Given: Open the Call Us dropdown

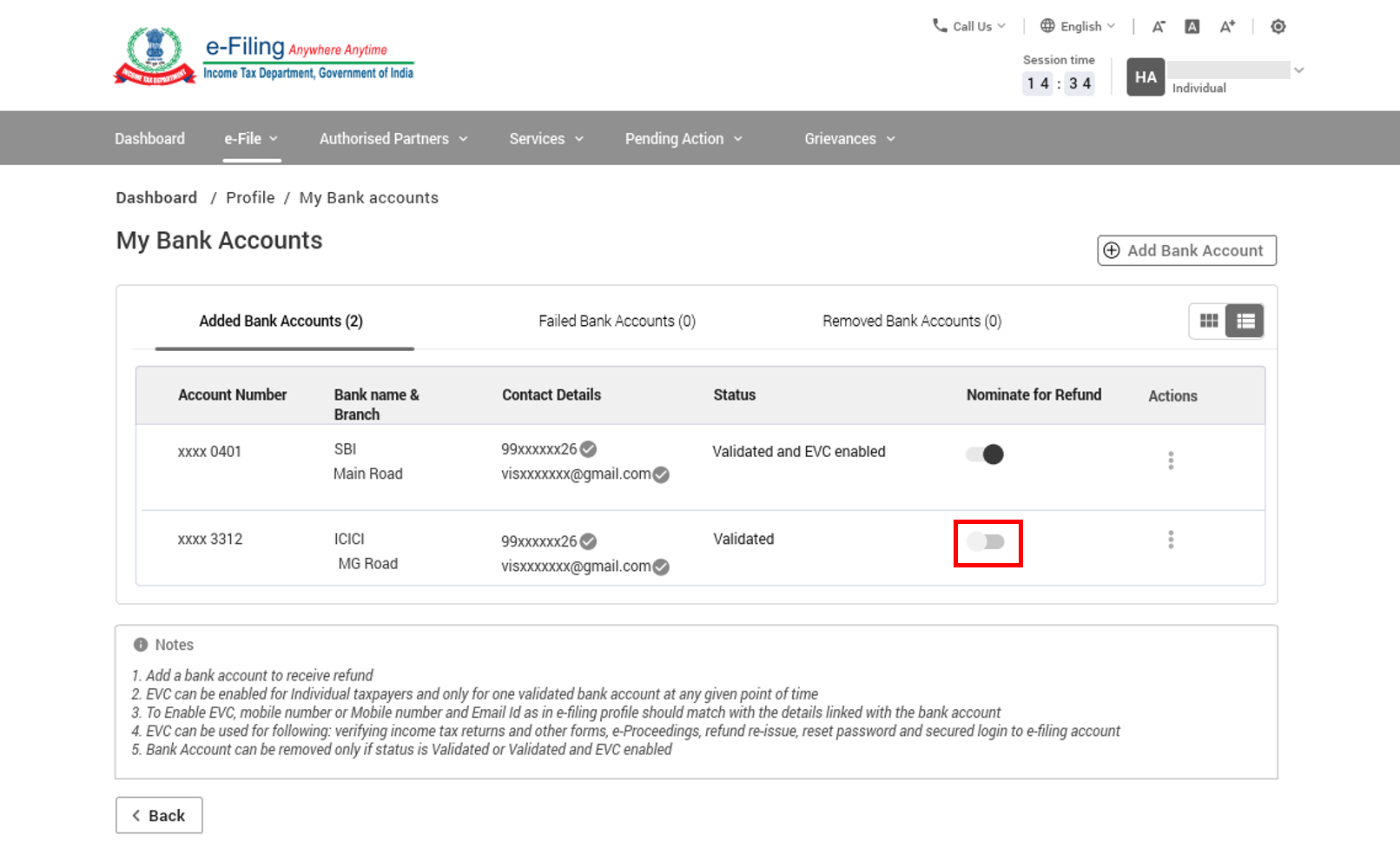Looking at the screenshot, I should [x=969, y=26].
